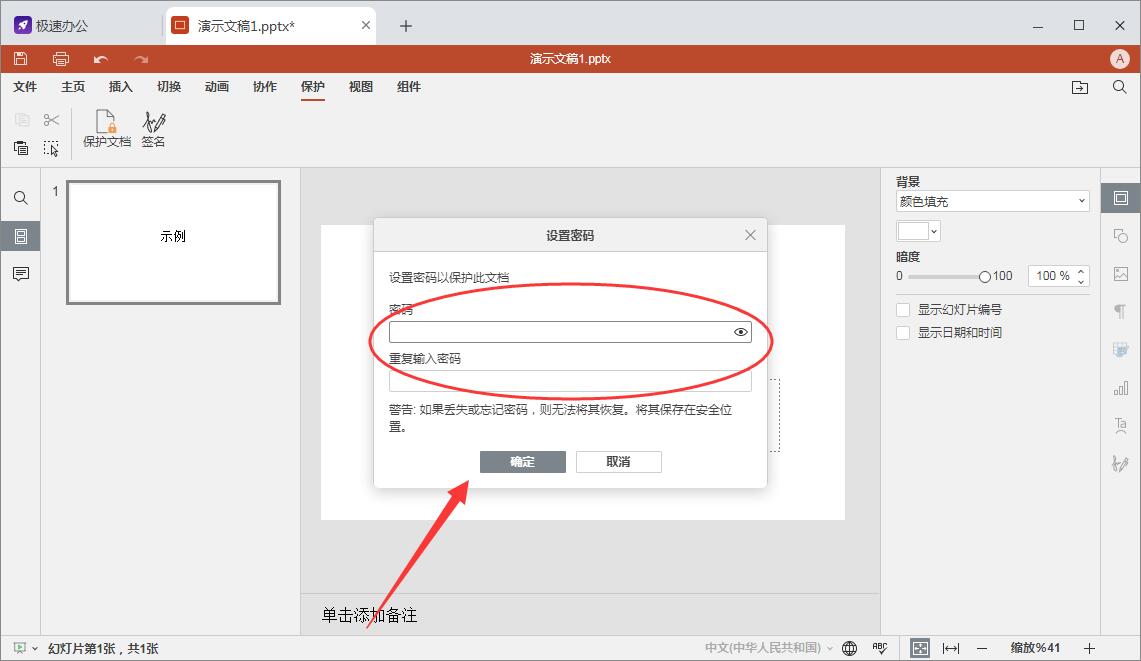Cancel the dialog with 取消 button
This screenshot has height=661, width=1141.
[x=619, y=462]
